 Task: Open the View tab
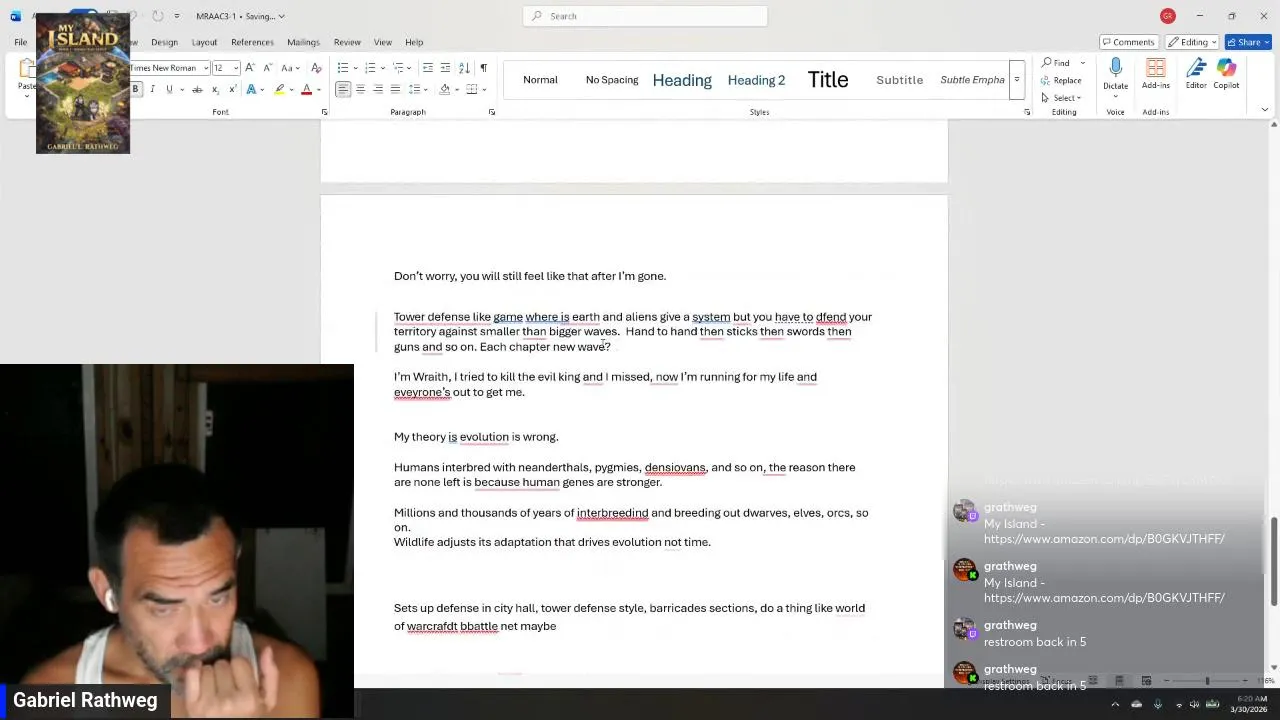383,42
